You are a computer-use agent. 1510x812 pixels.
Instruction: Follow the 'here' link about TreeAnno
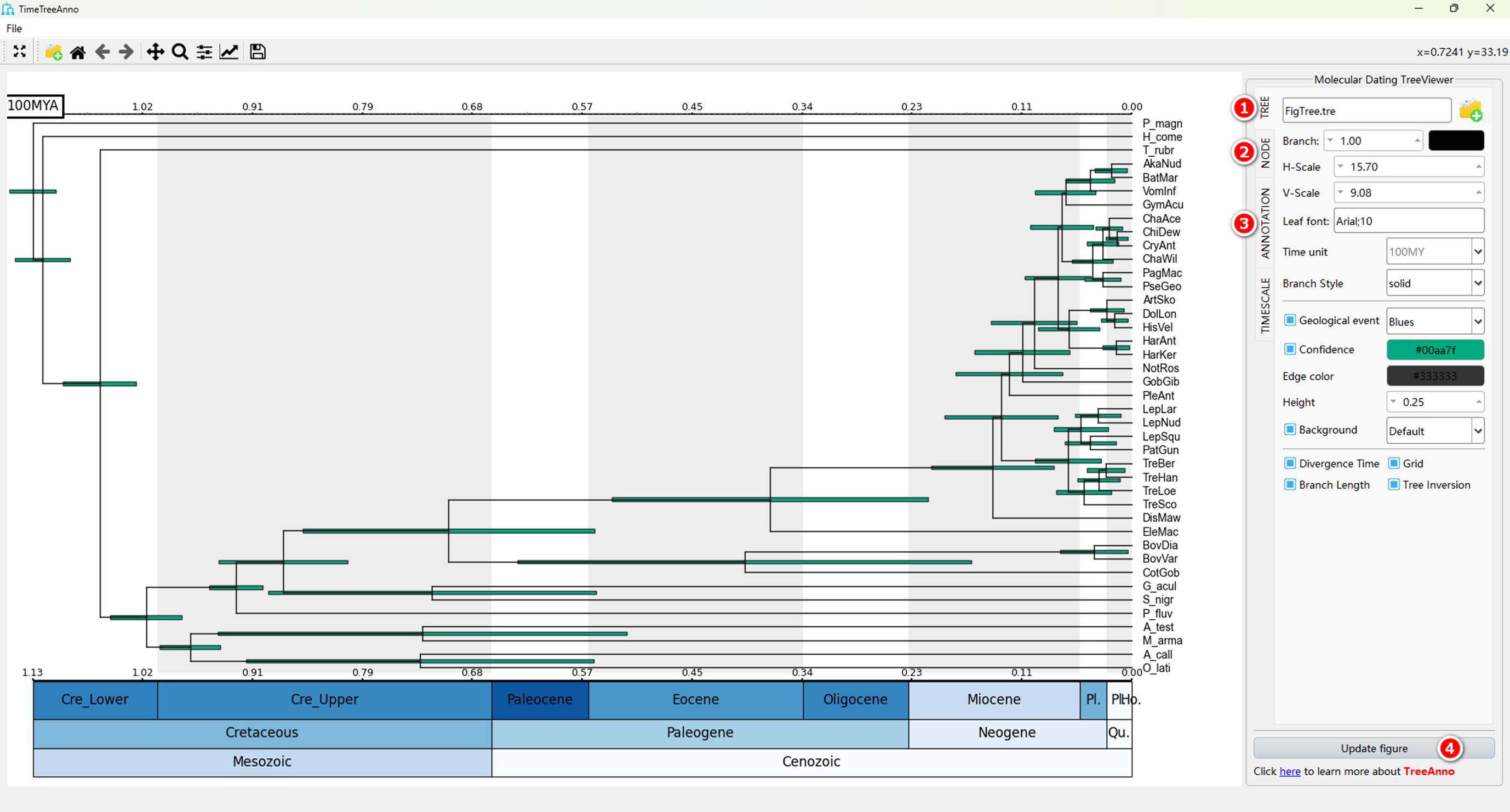(x=1290, y=771)
